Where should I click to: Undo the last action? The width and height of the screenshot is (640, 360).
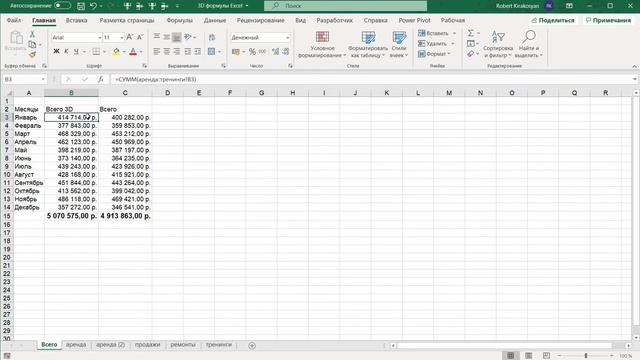pos(93,6)
